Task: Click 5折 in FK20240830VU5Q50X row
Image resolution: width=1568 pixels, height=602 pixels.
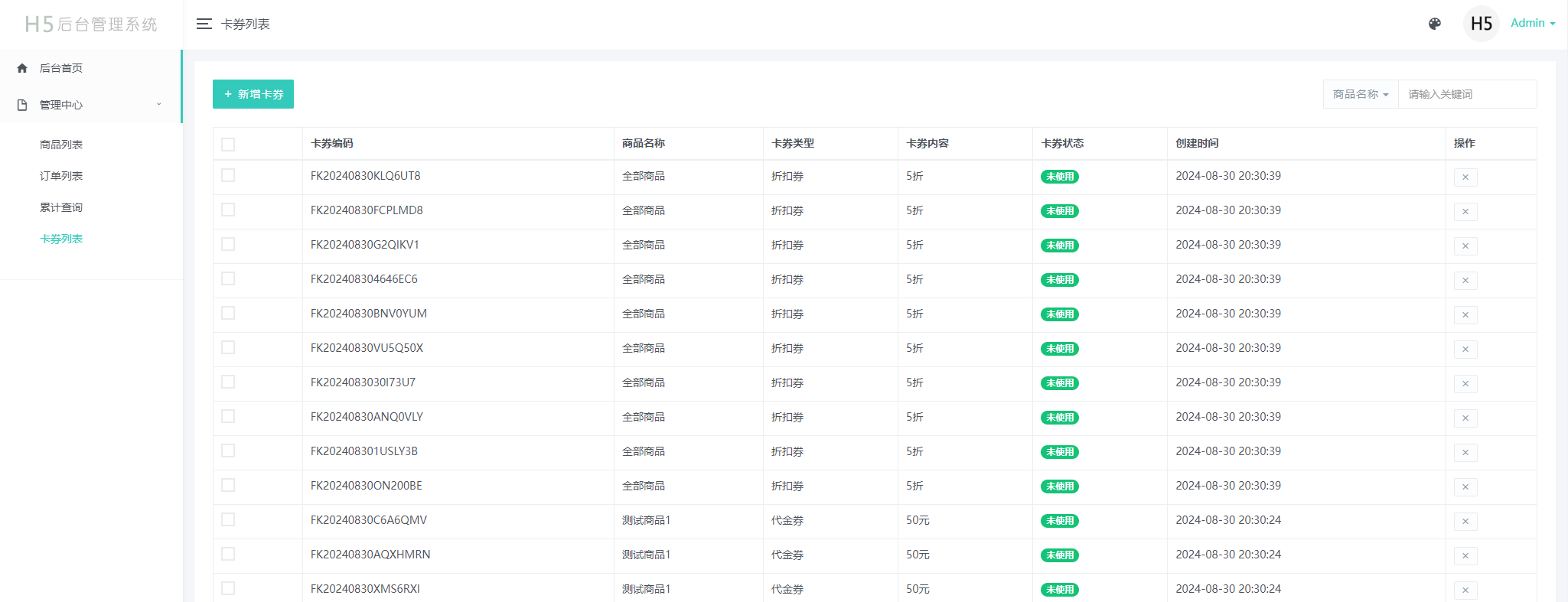Action: pyautogui.click(x=914, y=348)
